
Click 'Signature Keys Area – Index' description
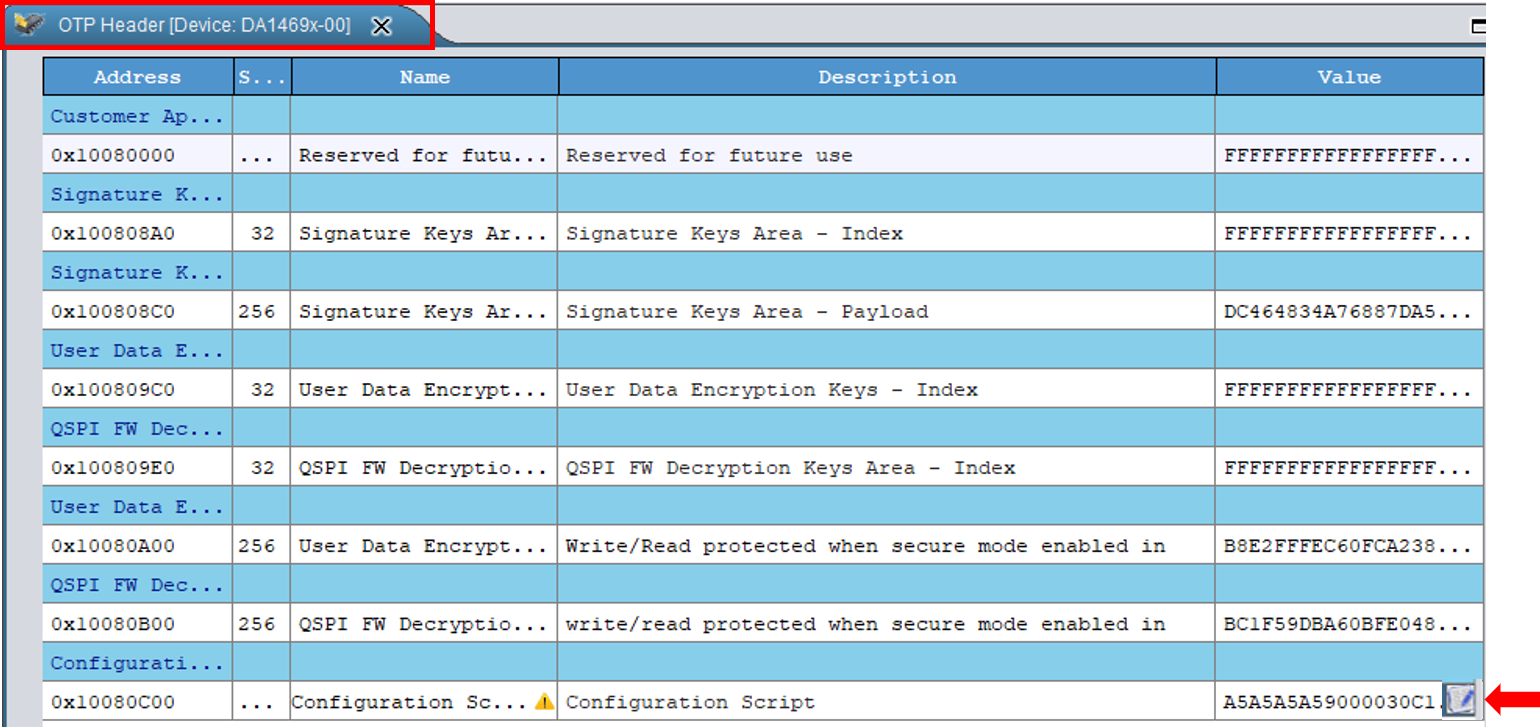[x=734, y=233]
